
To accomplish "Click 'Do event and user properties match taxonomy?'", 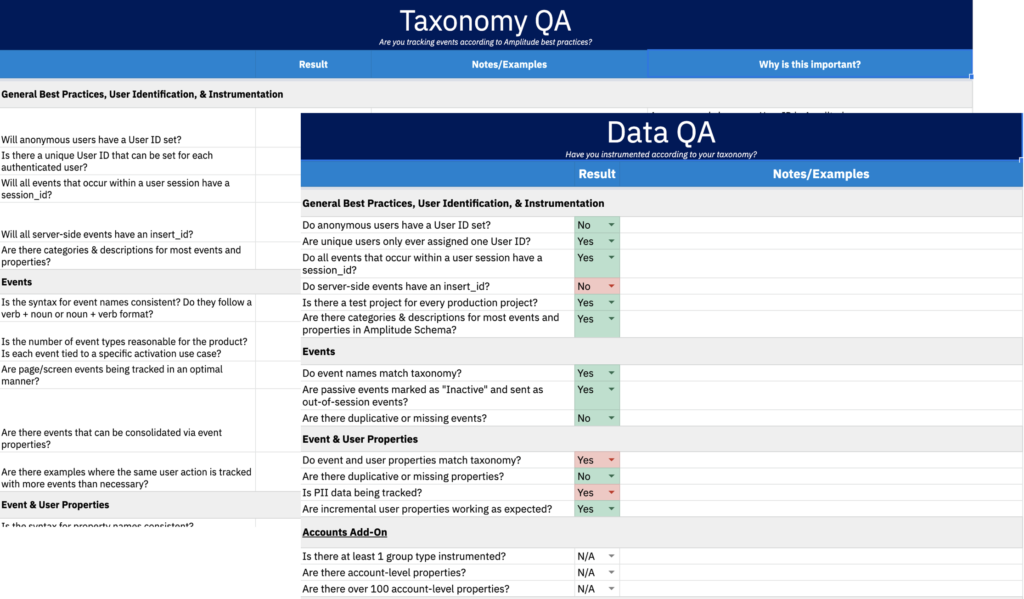I will point(411,460).
